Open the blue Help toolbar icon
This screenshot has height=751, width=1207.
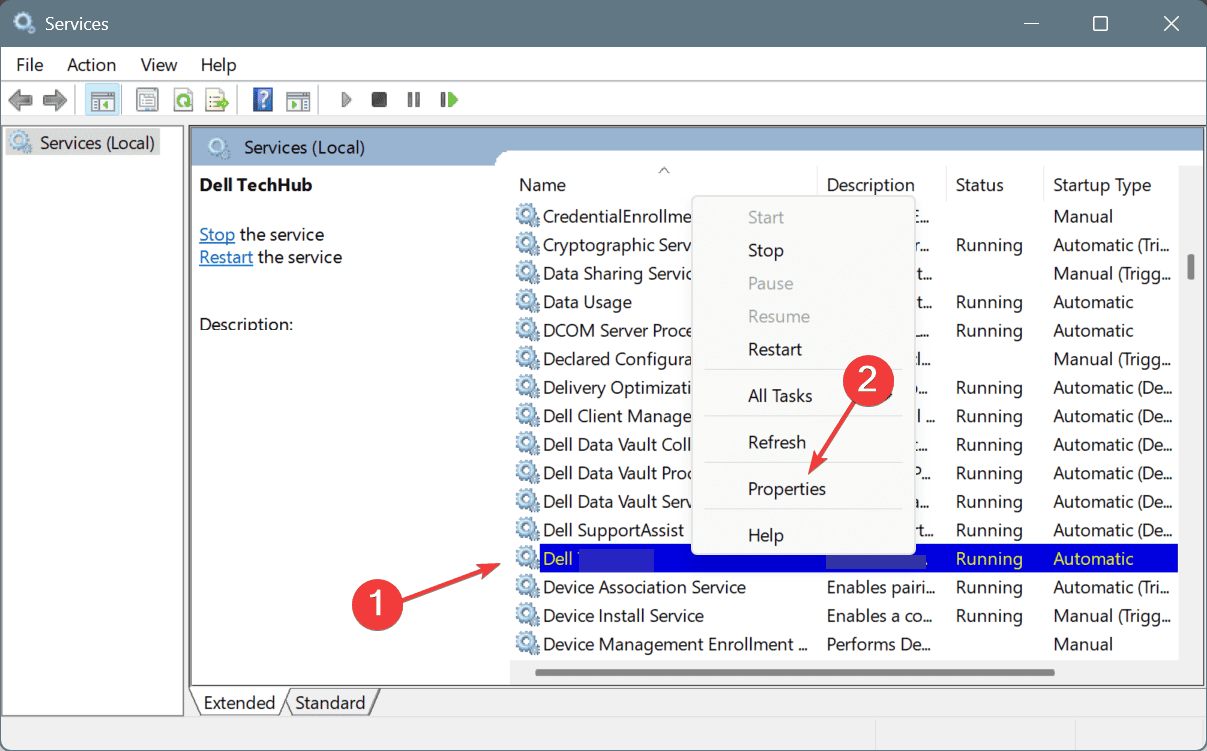point(263,100)
